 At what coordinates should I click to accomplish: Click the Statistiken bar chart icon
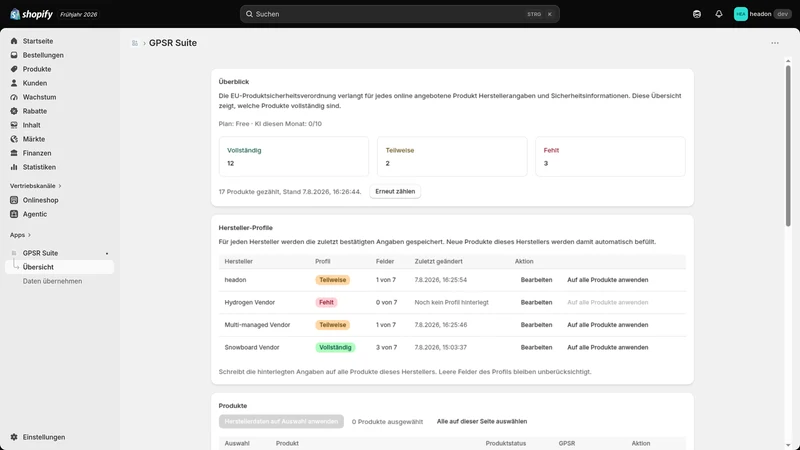coord(14,167)
